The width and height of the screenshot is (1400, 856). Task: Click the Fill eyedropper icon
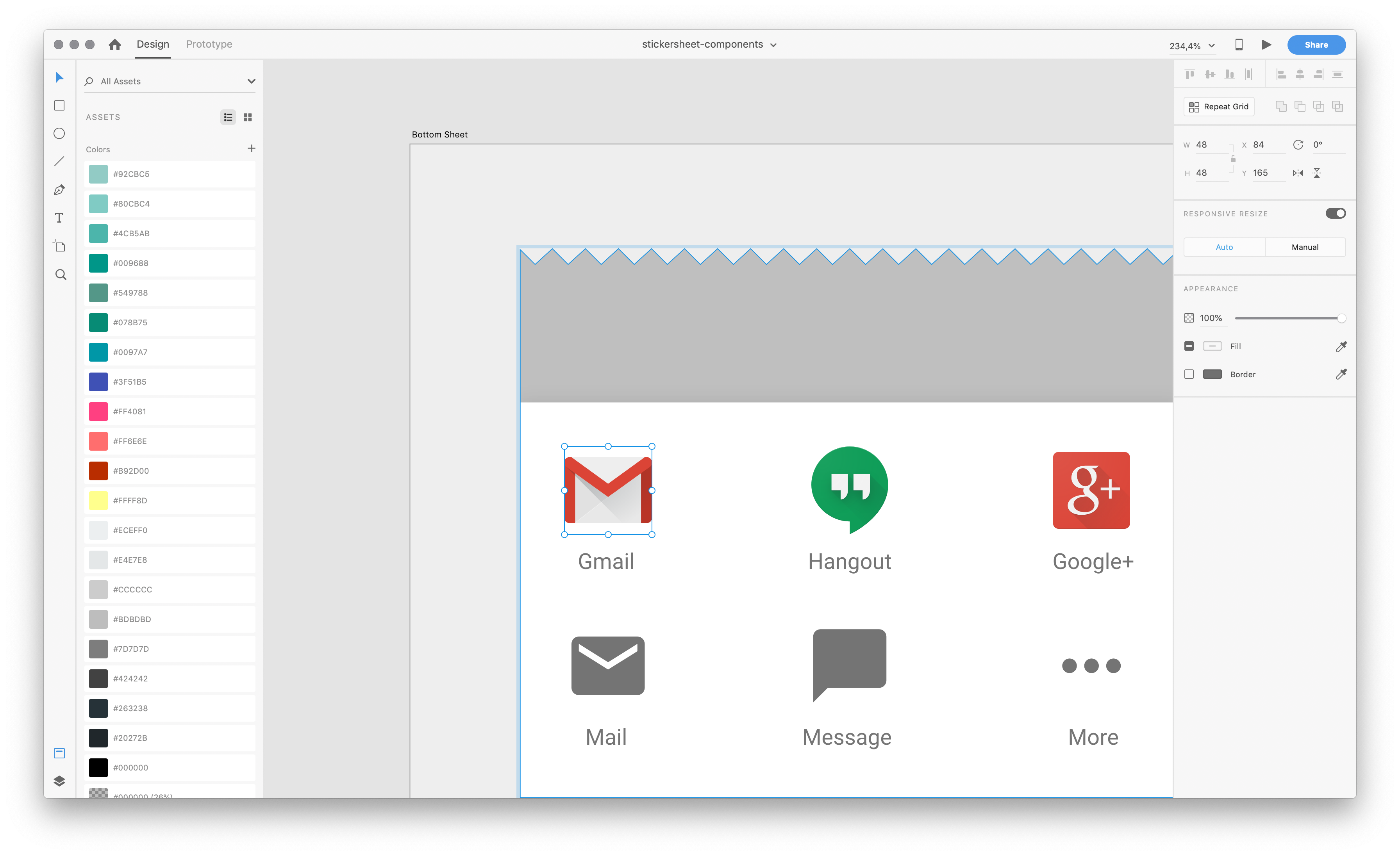coord(1341,346)
